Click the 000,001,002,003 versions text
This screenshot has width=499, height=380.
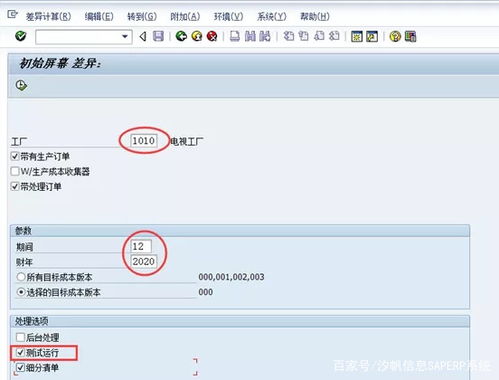[x=231, y=277]
